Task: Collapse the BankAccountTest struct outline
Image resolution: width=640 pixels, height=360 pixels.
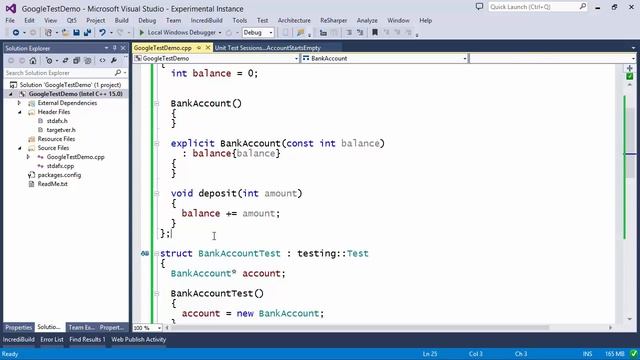Action: [156, 253]
